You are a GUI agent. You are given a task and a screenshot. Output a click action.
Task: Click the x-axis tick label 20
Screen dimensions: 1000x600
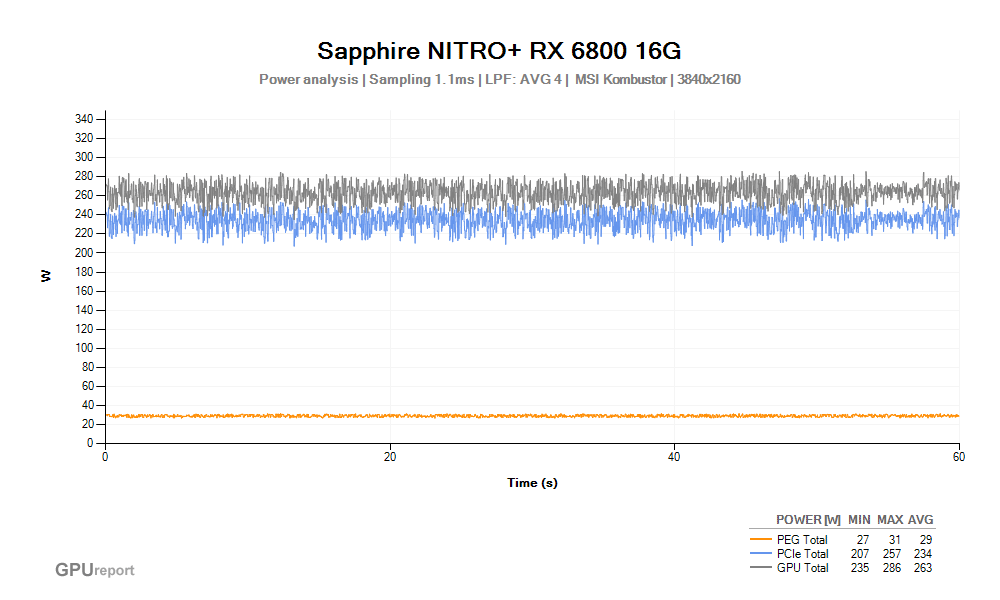(x=390, y=457)
